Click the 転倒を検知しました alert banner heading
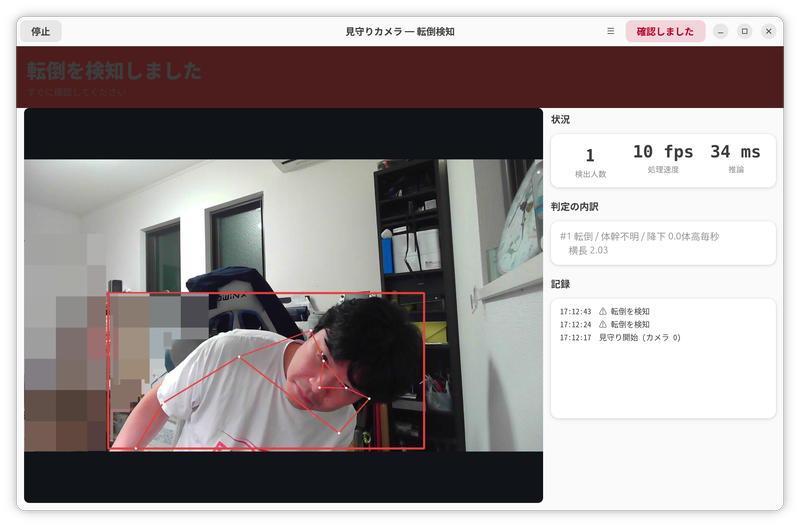The image size is (800, 527). coord(114,71)
